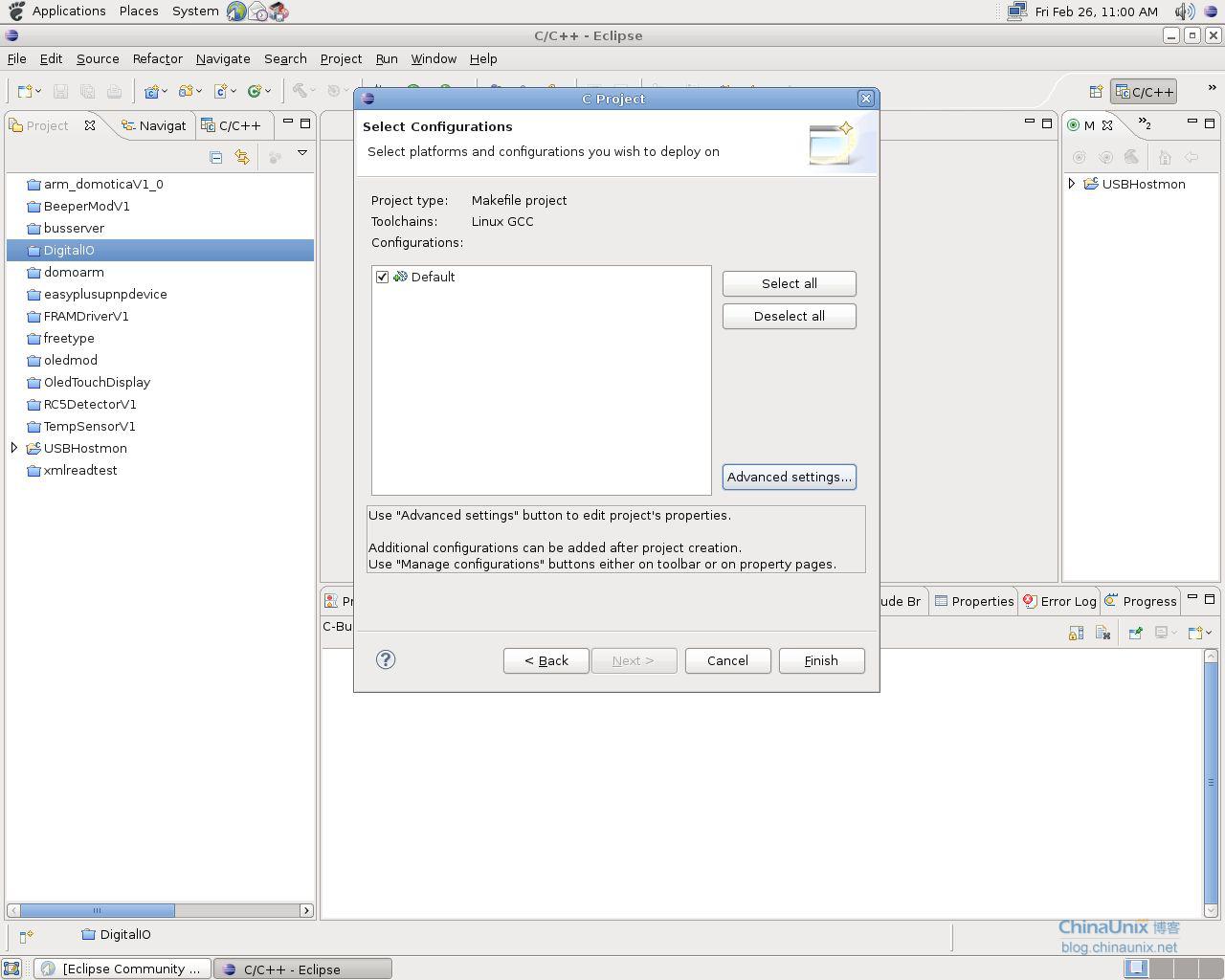1225x980 pixels.
Task: Click the volume icon in system tray
Action: point(1184,11)
